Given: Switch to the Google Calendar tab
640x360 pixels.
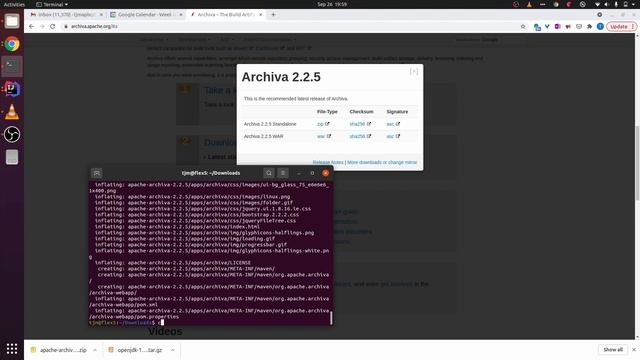Looking at the screenshot, I should click(x=147, y=15).
